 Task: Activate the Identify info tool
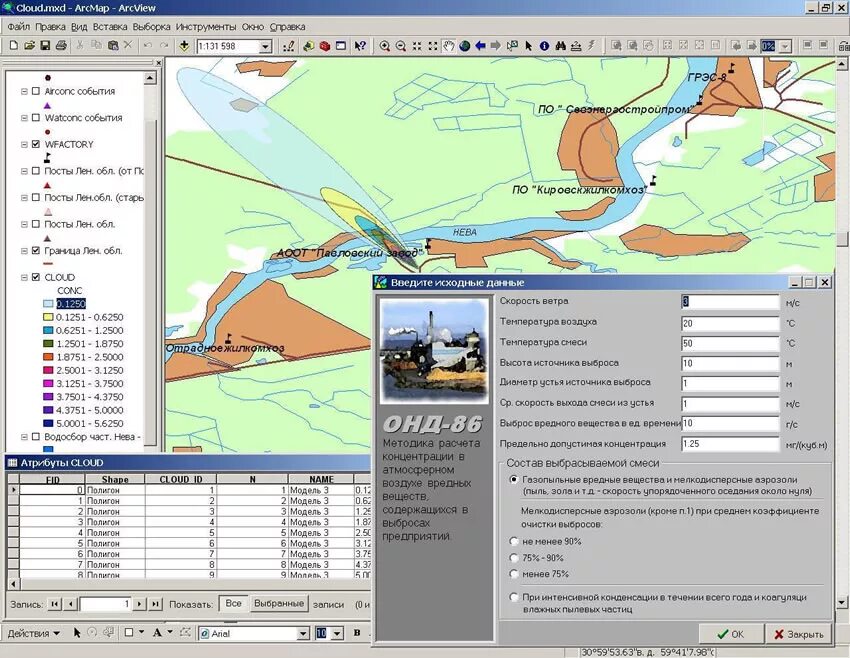[544, 46]
